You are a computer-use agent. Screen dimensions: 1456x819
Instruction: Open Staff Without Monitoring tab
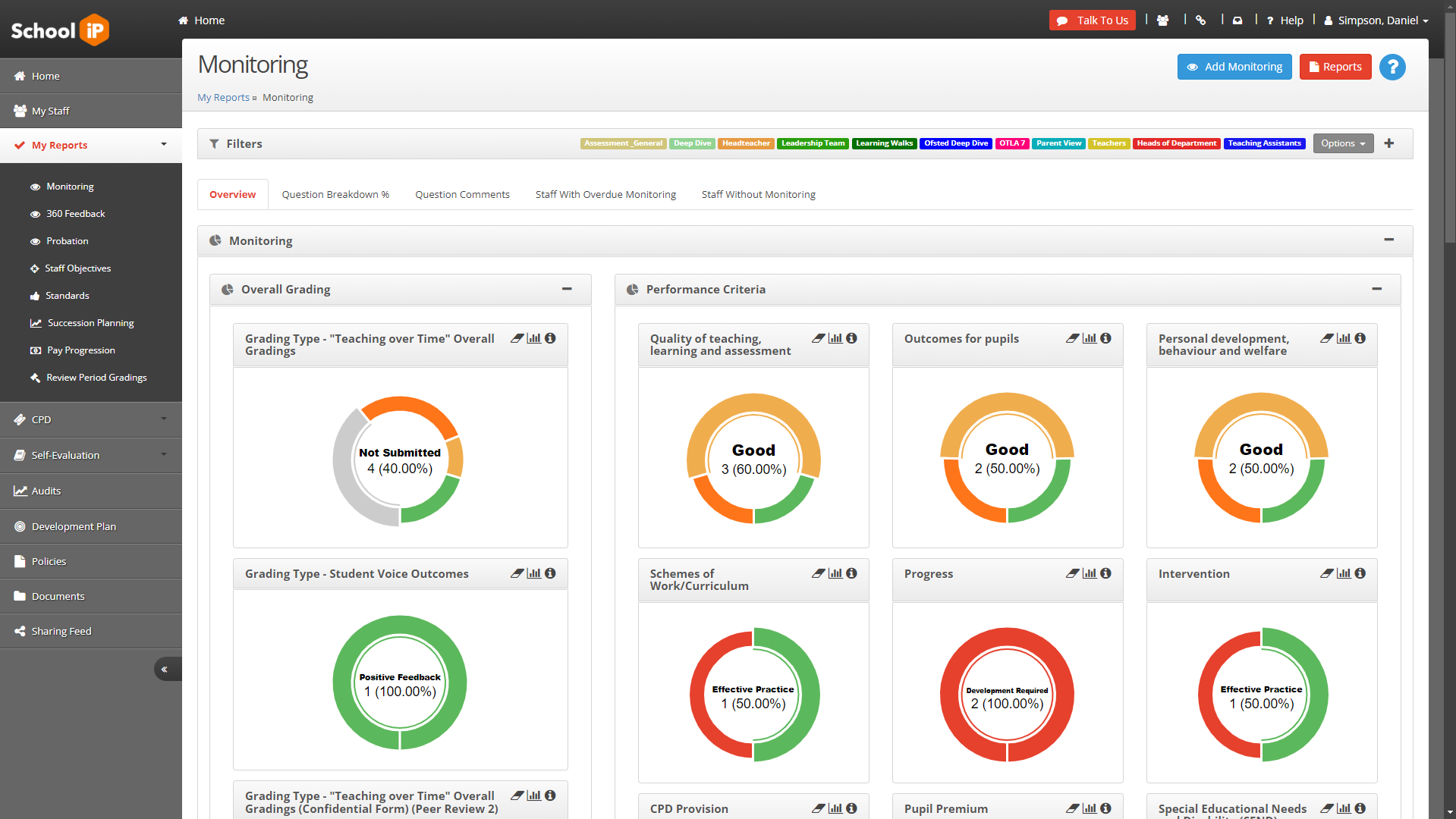pyautogui.click(x=759, y=195)
